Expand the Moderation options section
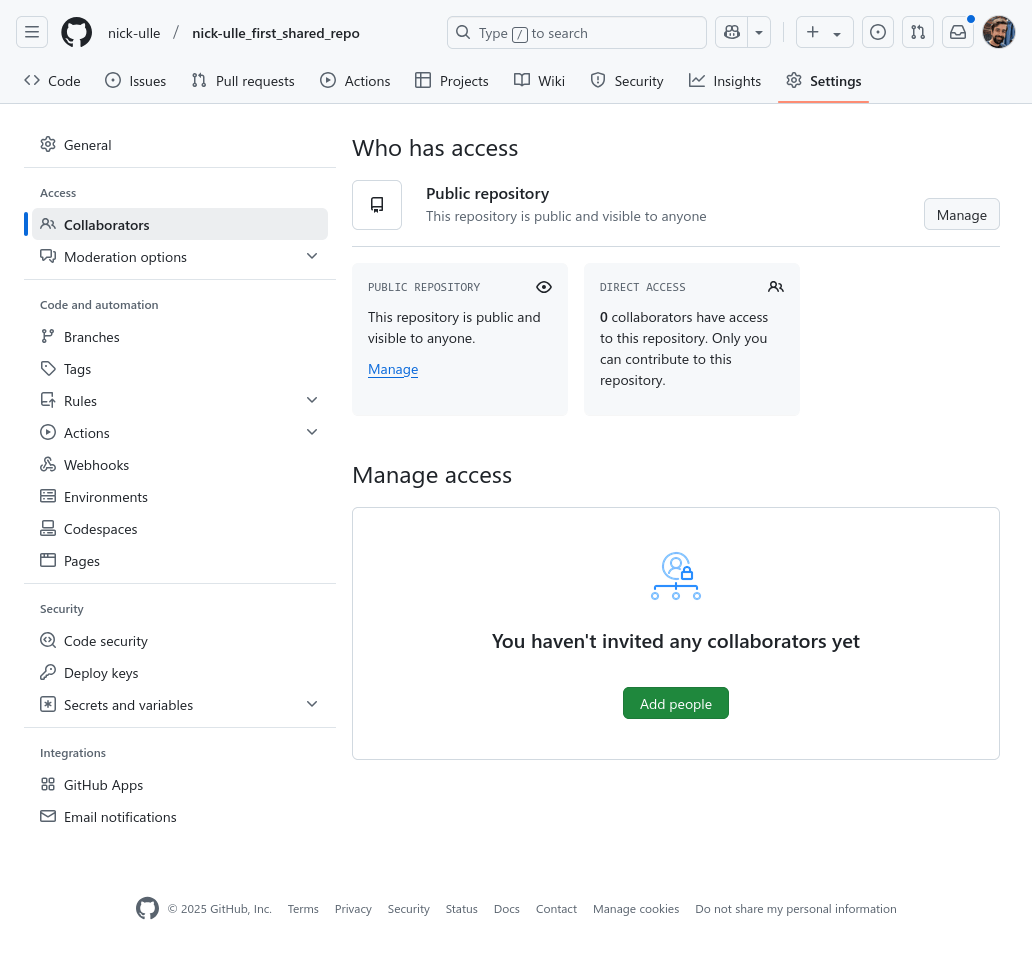 [312, 257]
